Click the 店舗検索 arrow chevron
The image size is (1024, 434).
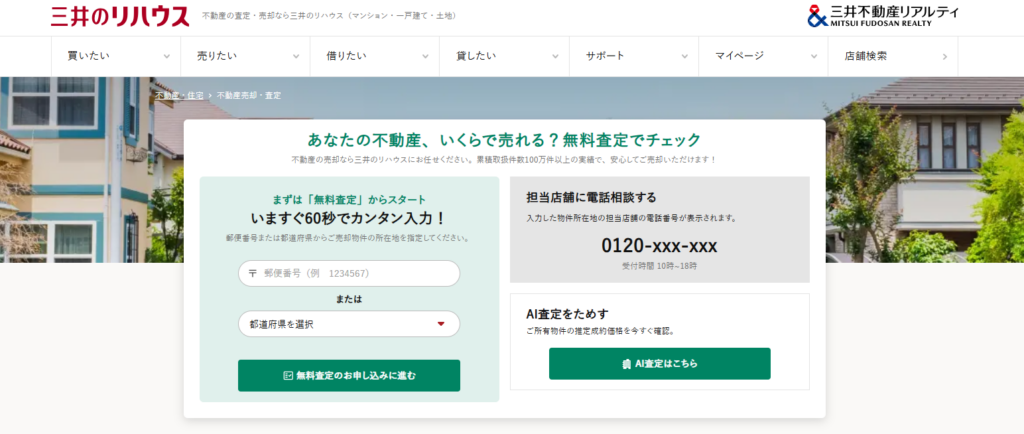point(944,57)
